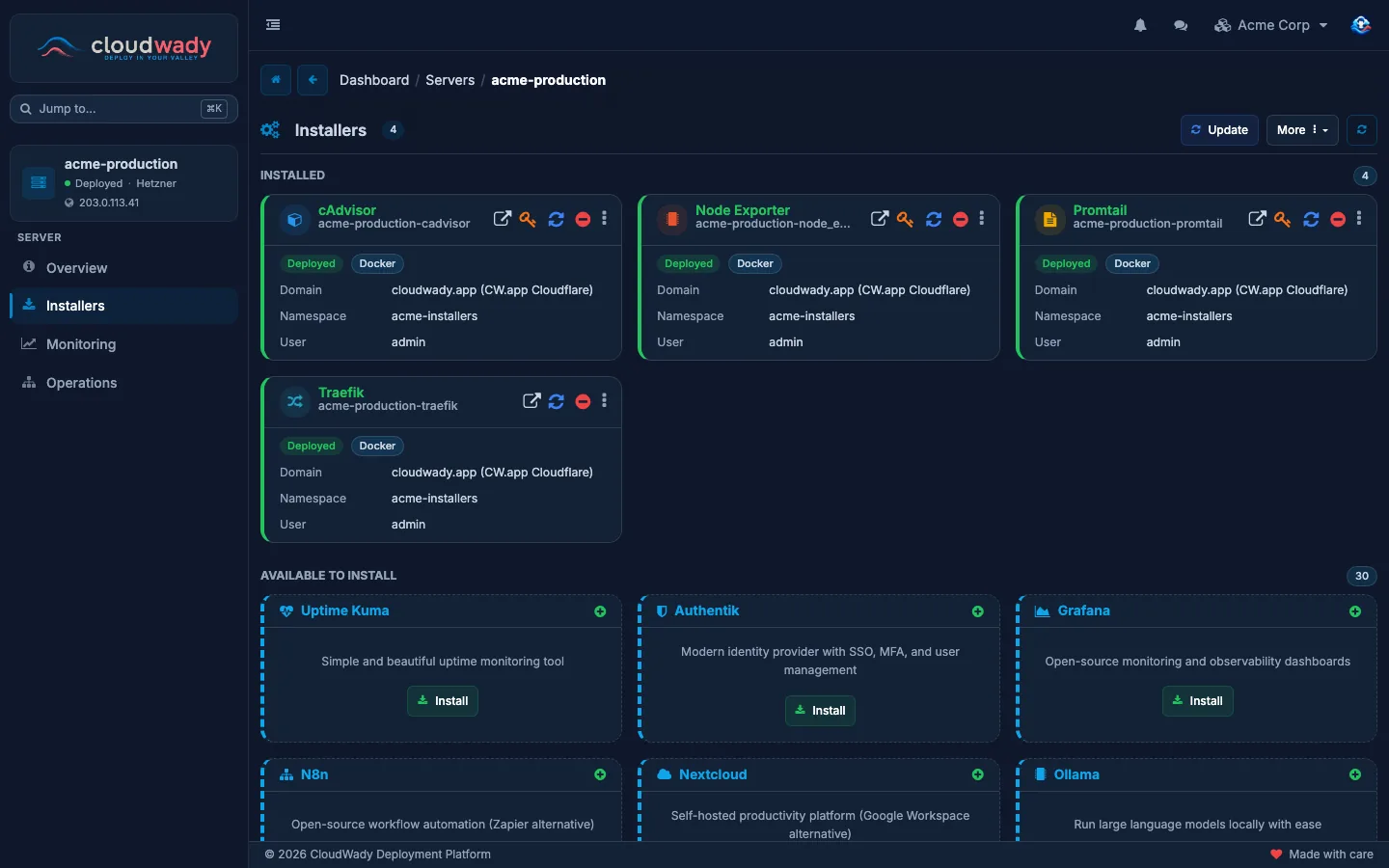Select the acme-production server card
This screenshot has width=1389, height=868.
(123, 183)
